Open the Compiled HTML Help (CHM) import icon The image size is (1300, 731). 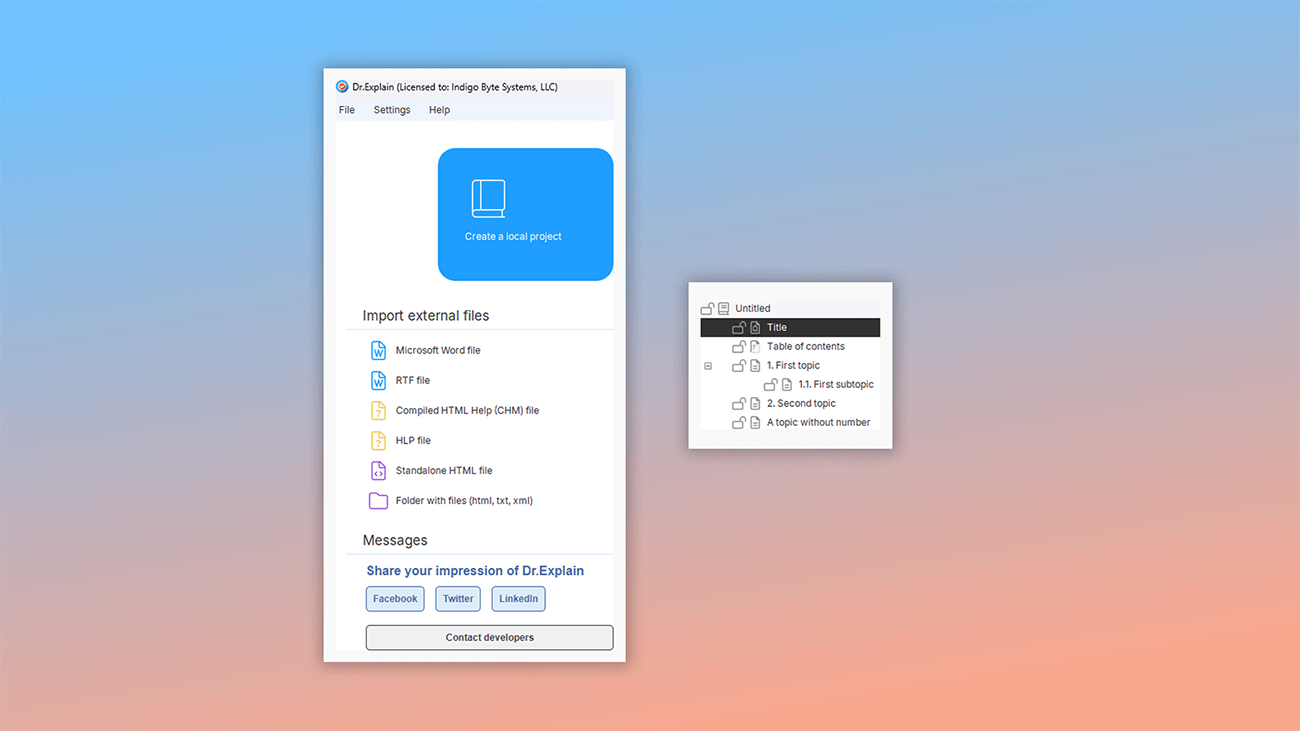pyautogui.click(x=378, y=410)
